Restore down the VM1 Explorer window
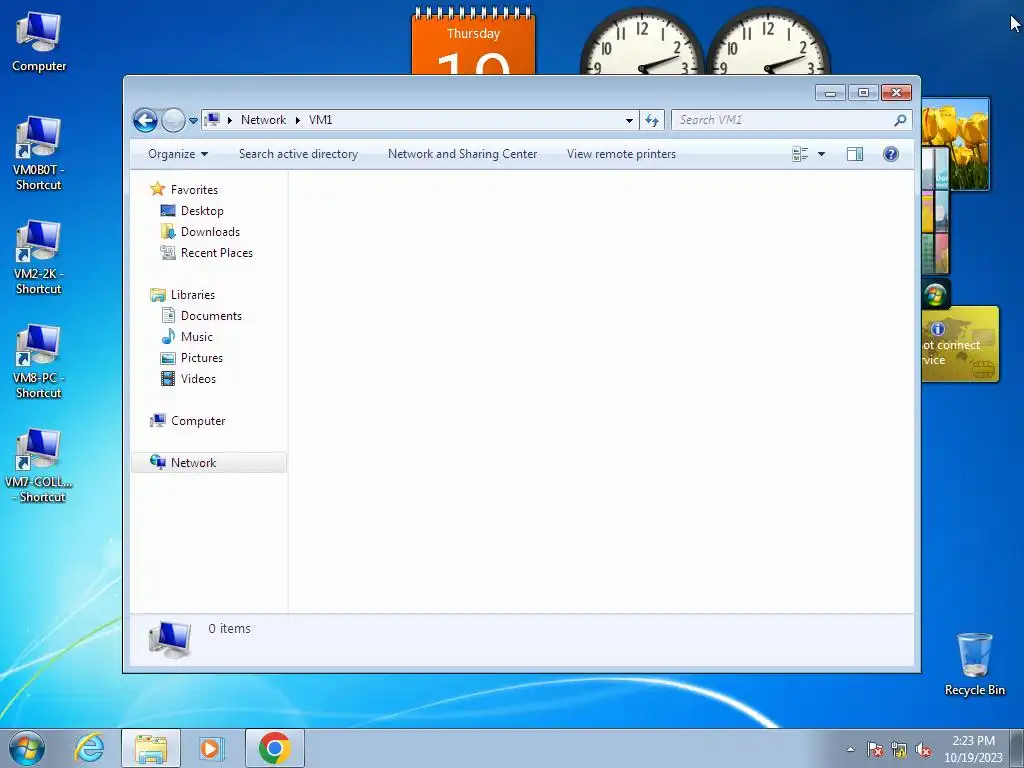The width and height of the screenshot is (1024, 768). pos(863,93)
